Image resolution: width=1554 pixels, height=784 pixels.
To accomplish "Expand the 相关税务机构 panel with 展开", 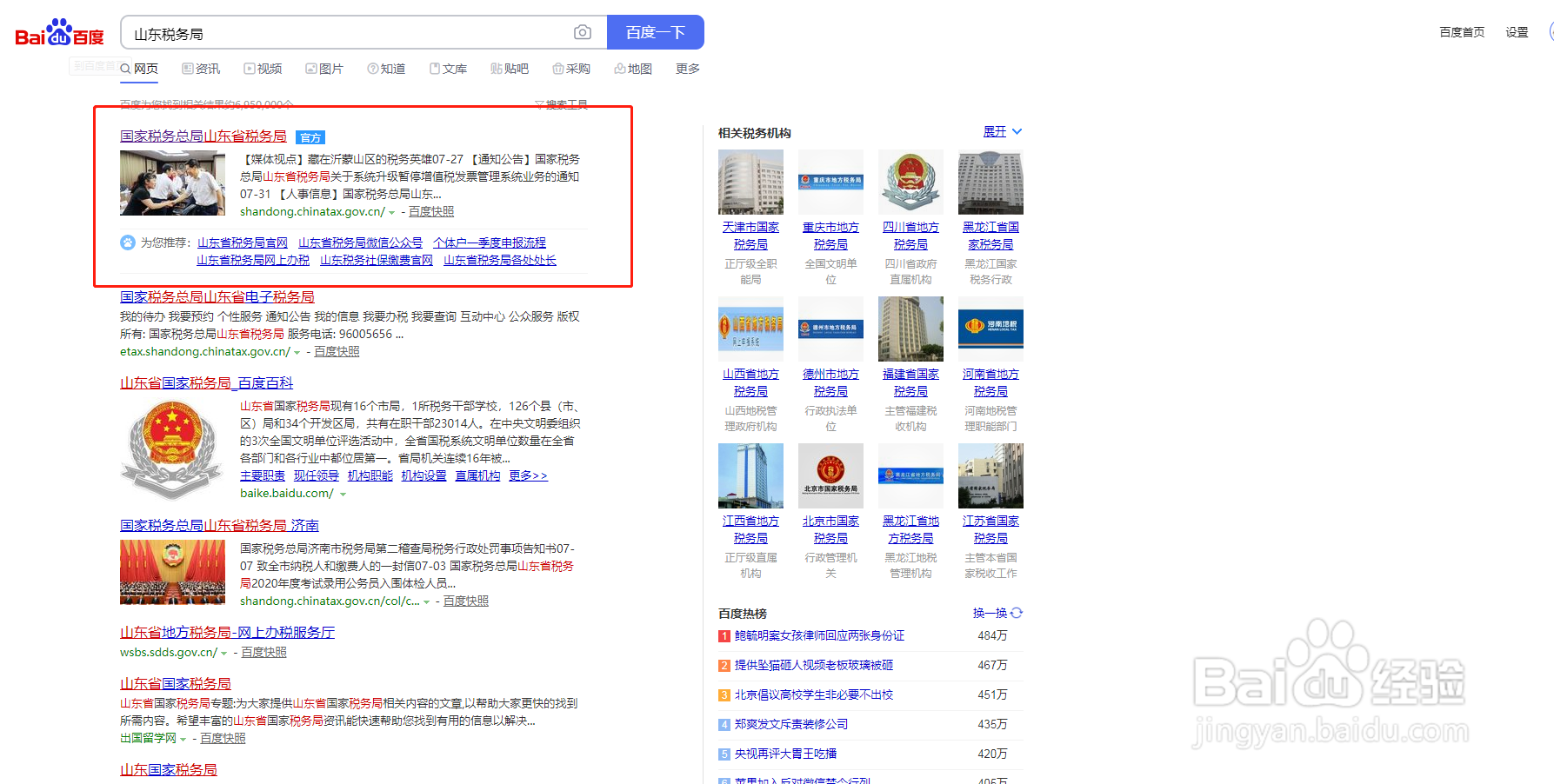I will 1003,132.
